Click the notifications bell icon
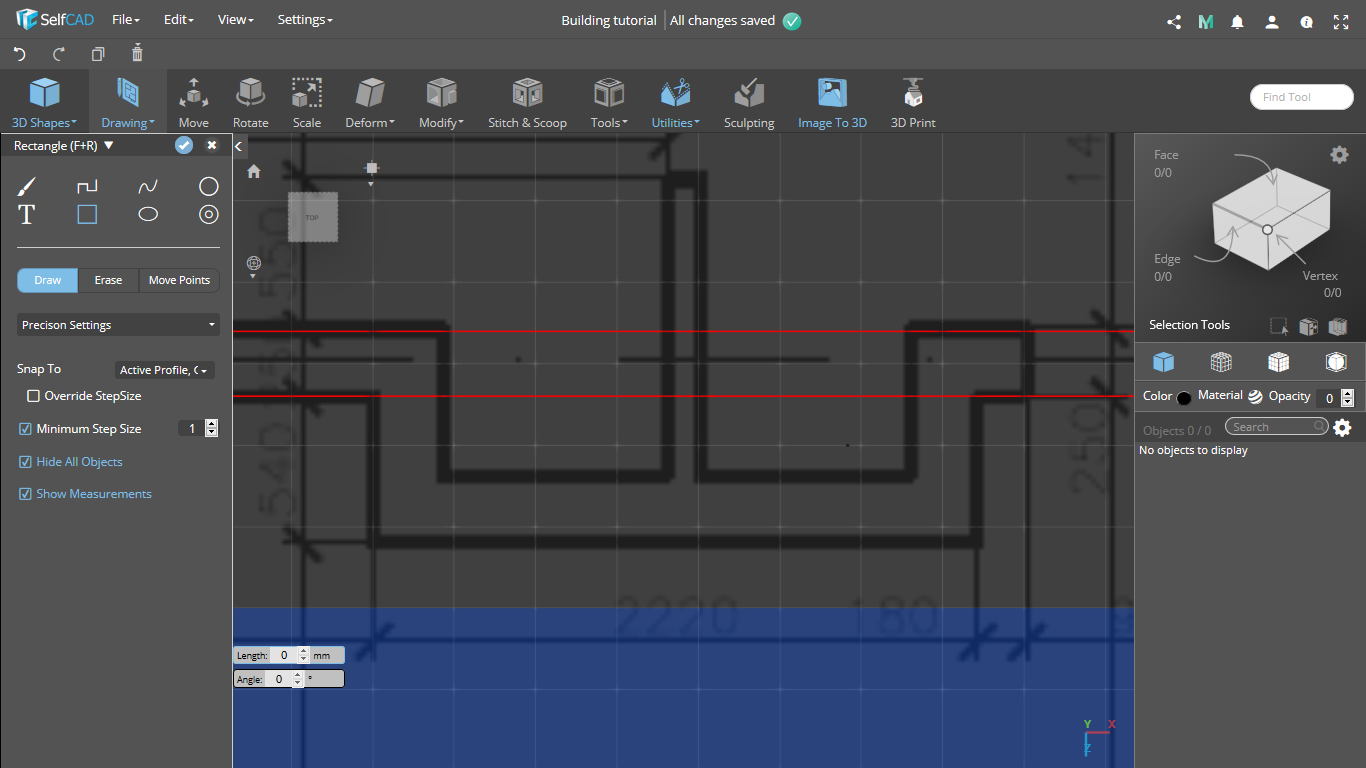 (x=1238, y=22)
